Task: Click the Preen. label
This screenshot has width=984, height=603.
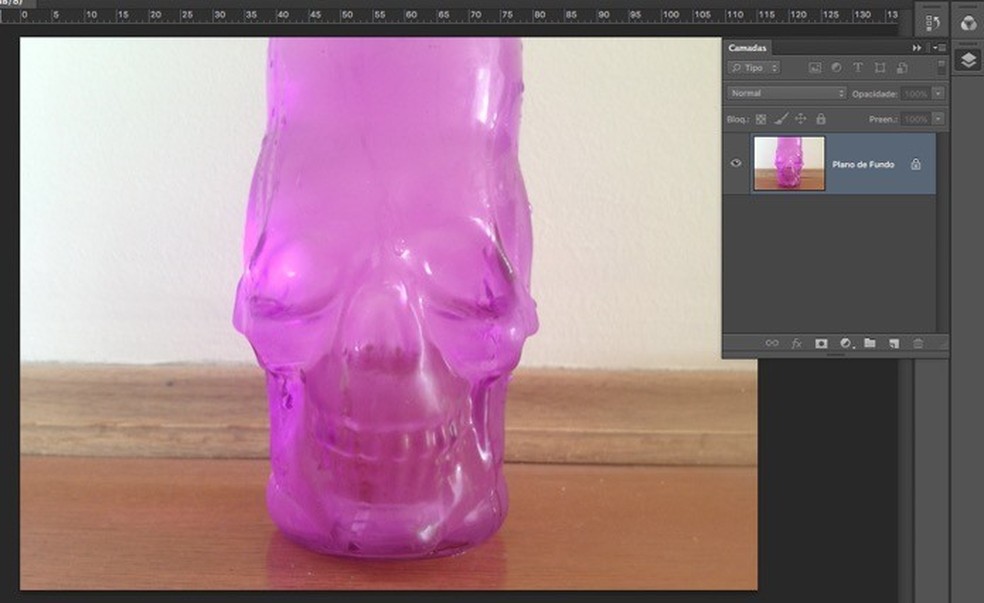Action: pos(883,119)
